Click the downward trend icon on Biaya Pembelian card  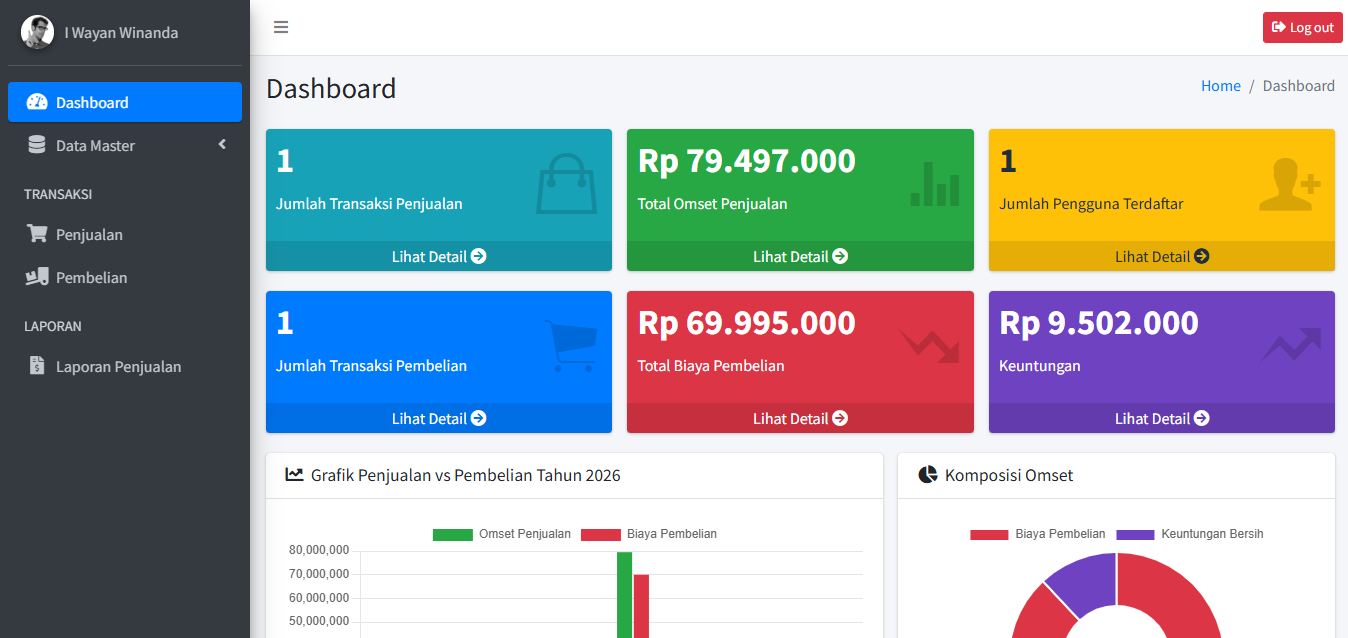[x=929, y=346]
